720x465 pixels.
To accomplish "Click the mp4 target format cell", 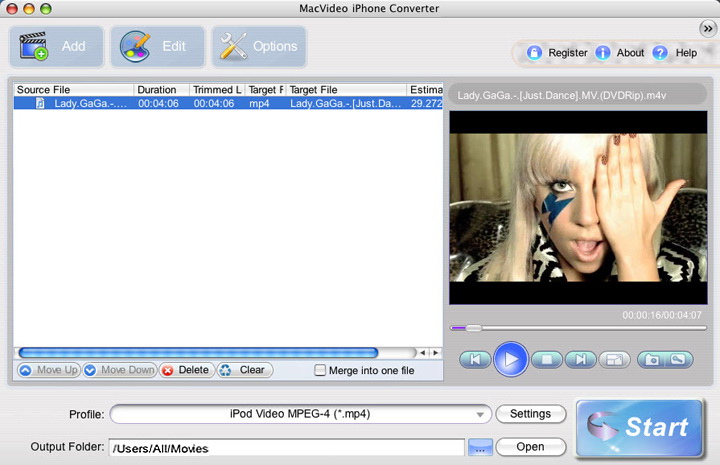I will (259, 103).
